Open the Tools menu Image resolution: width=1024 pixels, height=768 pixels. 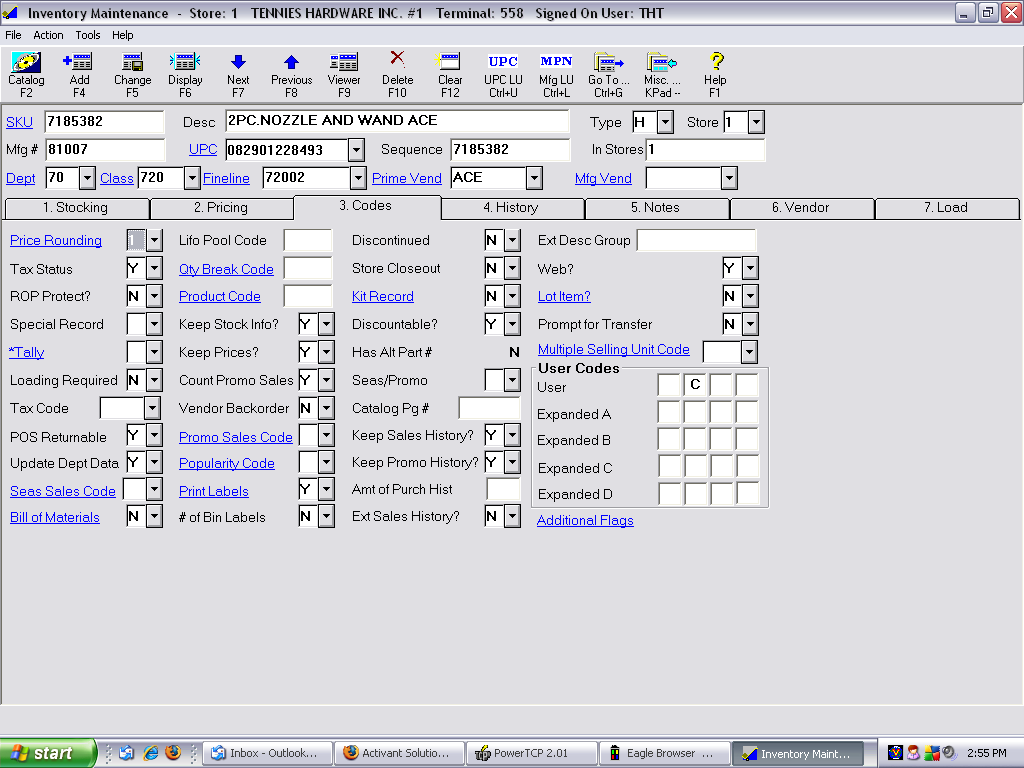tap(88, 35)
